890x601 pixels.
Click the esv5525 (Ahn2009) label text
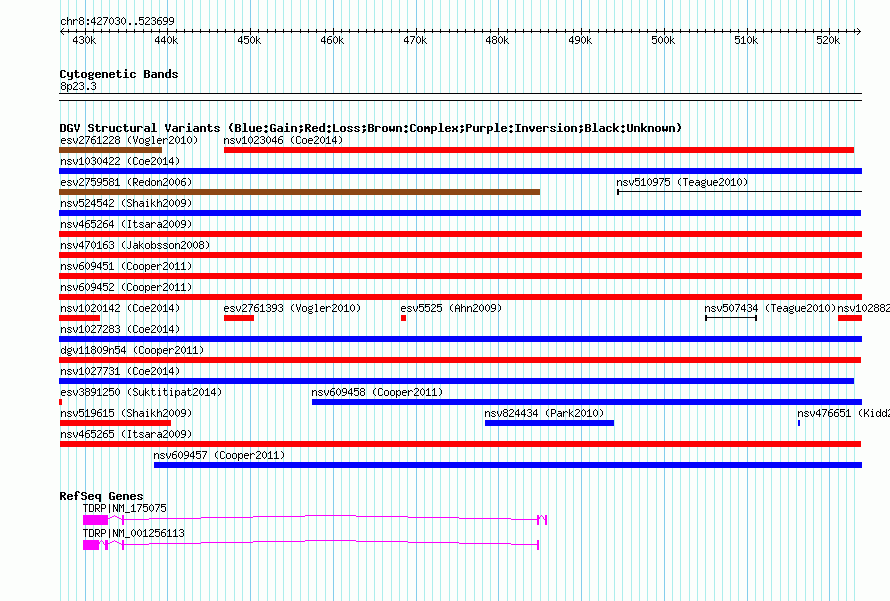point(451,308)
